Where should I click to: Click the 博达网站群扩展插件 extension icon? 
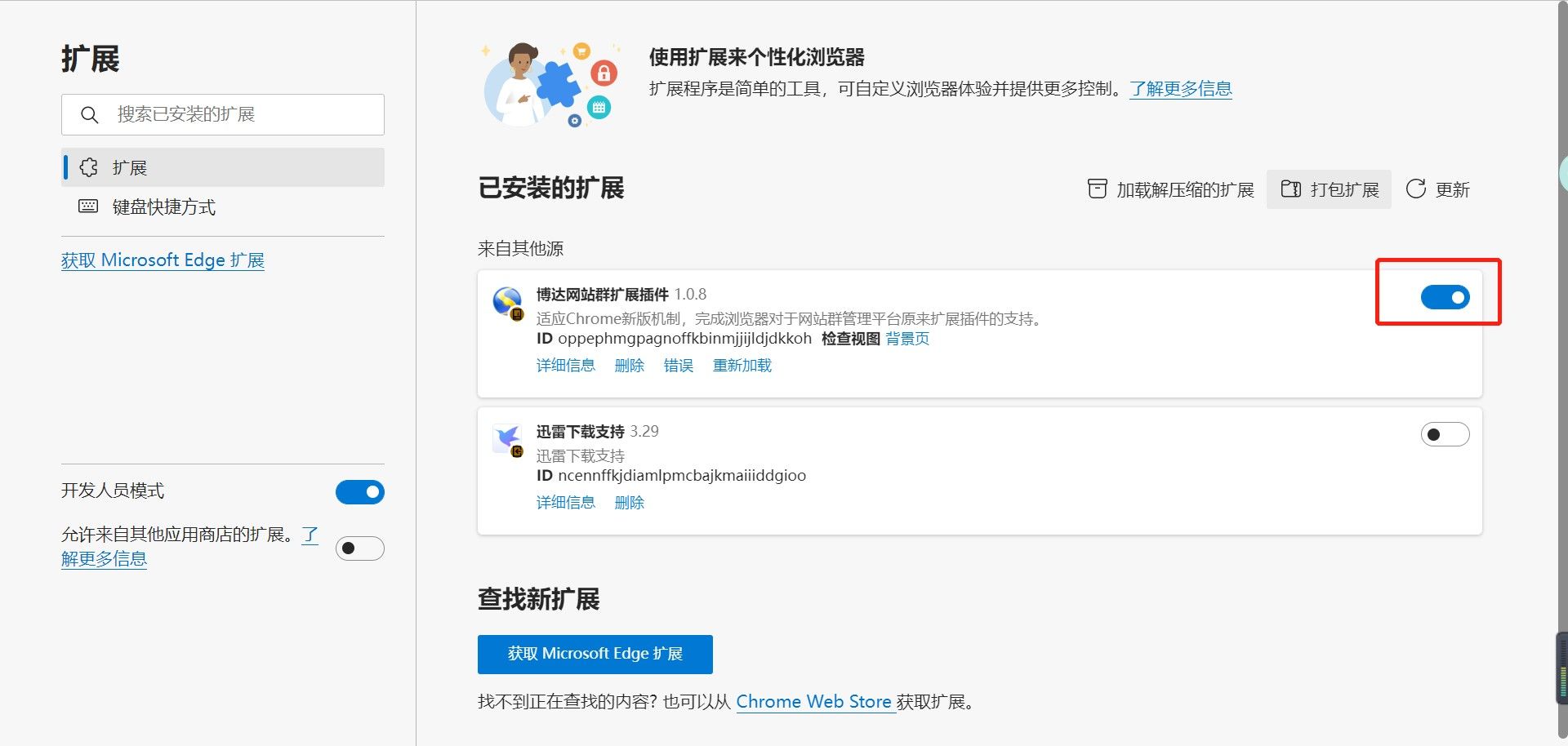[508, 303]
